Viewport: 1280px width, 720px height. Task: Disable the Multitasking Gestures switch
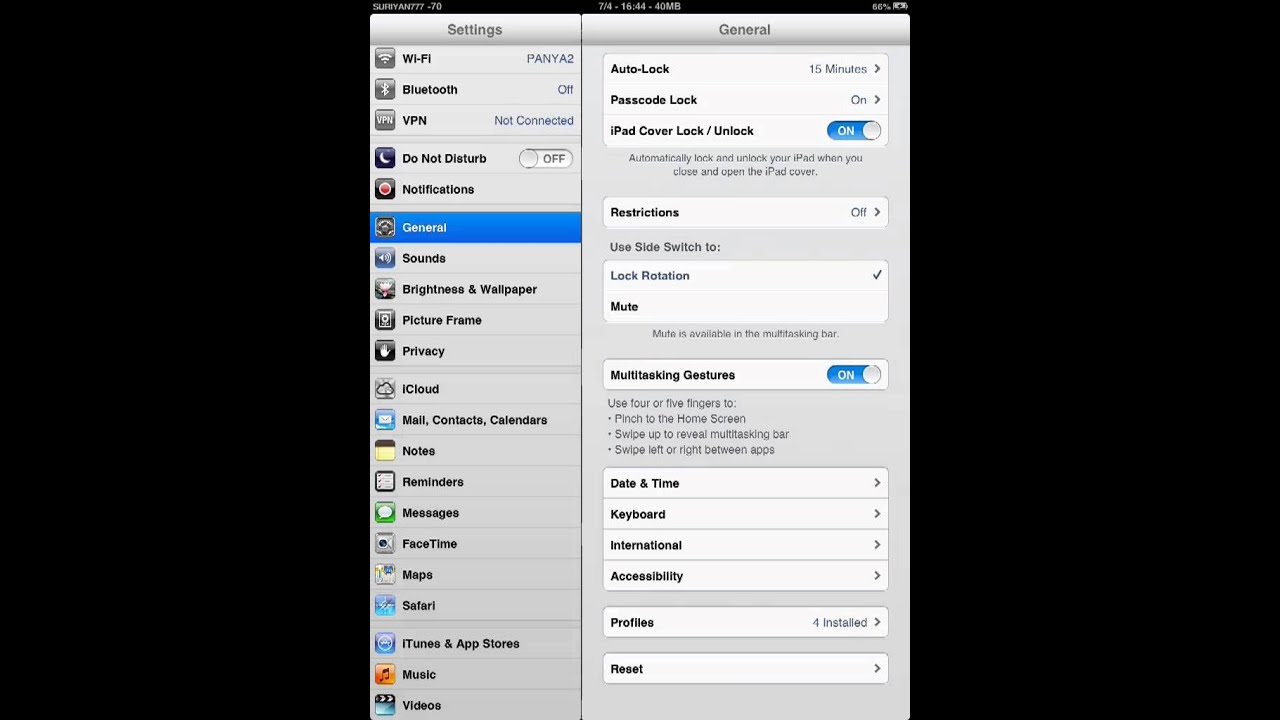point(854,375)
